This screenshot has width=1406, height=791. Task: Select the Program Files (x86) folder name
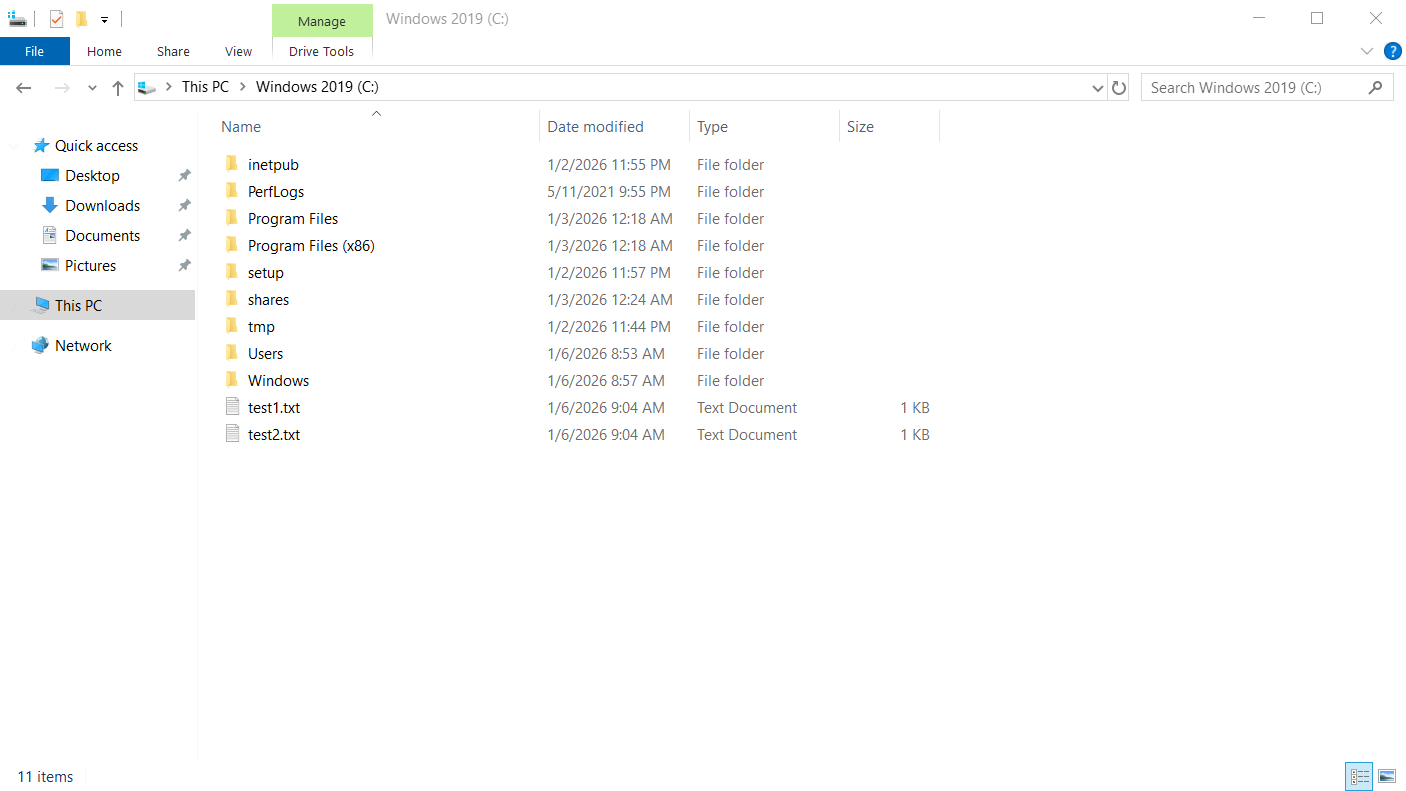coord(311,246)
